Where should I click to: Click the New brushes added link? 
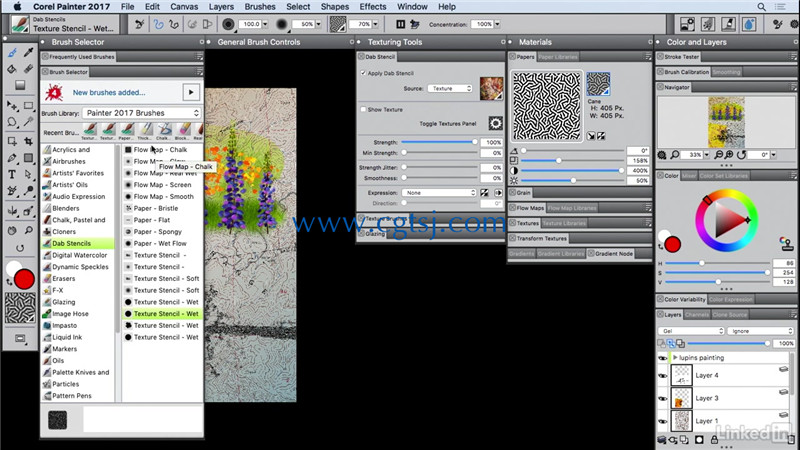109,92
